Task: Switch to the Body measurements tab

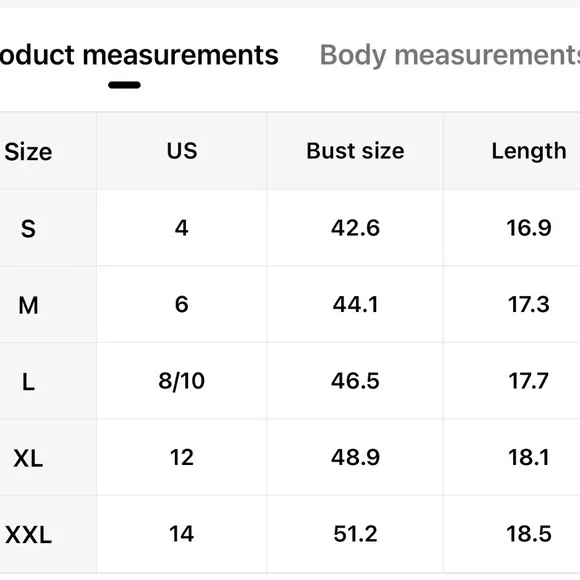Action: pyautogui.click(x=449, y=55)
